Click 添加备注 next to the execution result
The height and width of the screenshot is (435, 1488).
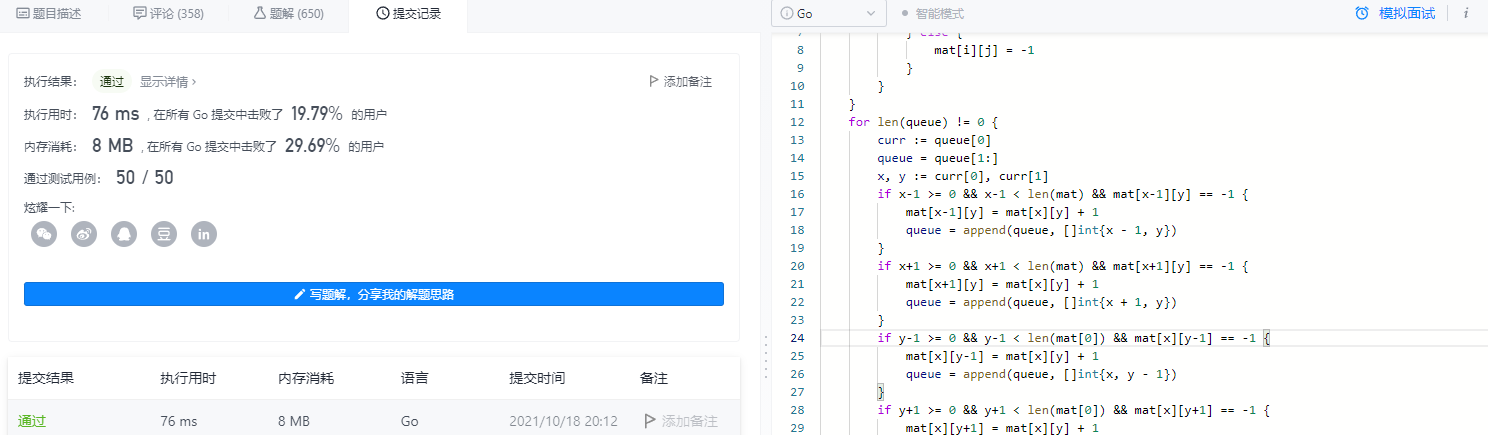click(x=687, y=82)
